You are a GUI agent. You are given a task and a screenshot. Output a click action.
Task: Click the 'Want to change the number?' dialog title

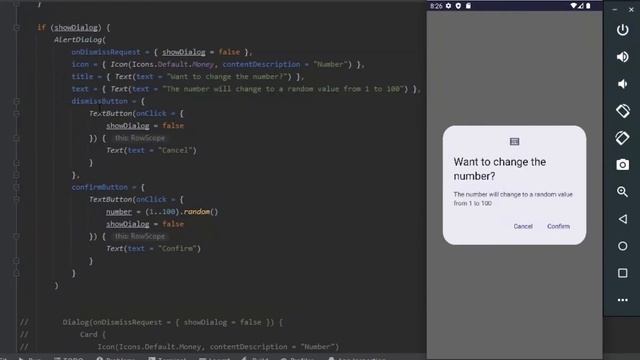(500, 169)
